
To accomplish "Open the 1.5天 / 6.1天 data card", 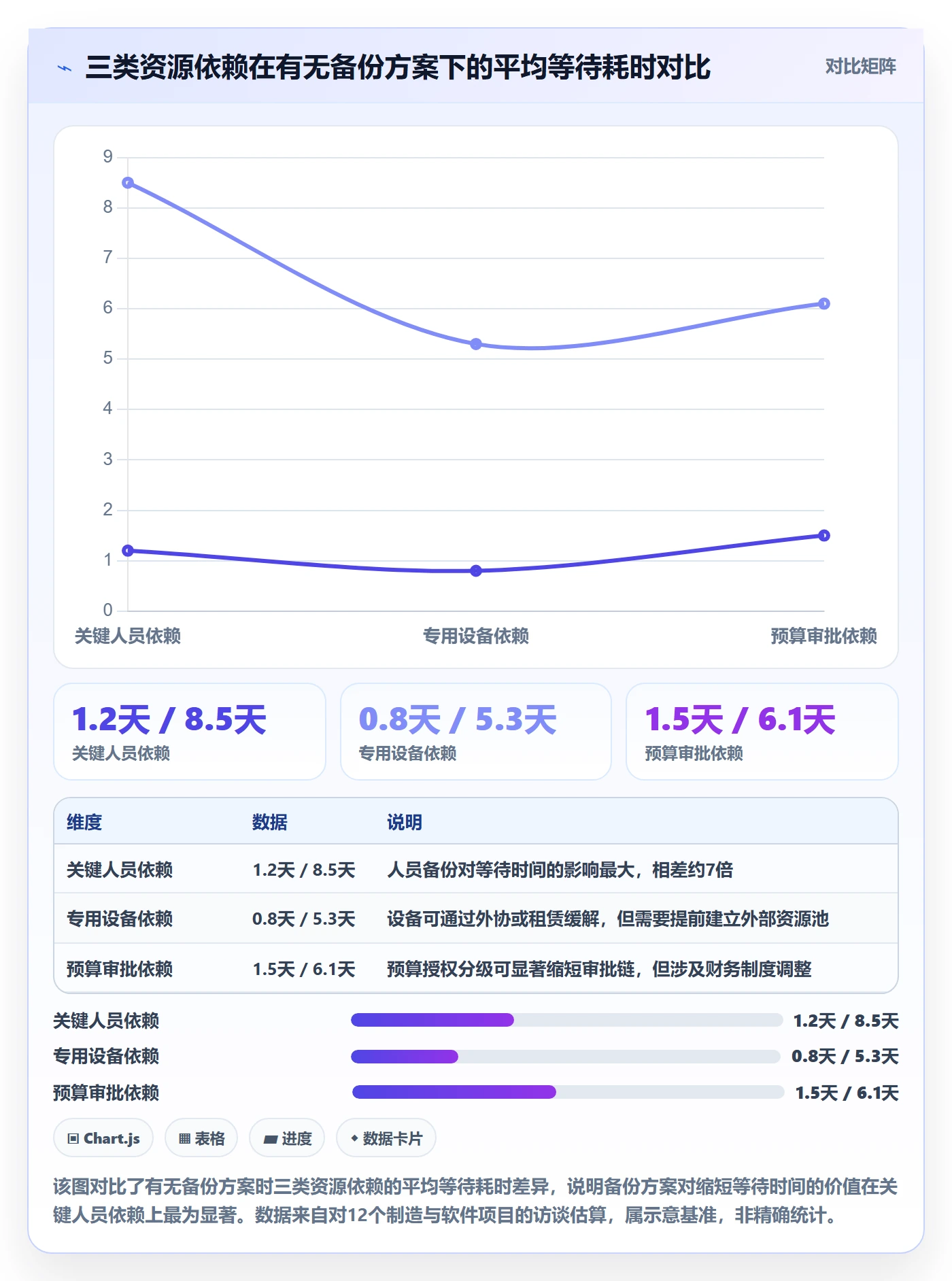I will pyautogui.click(x=762, y=732).
